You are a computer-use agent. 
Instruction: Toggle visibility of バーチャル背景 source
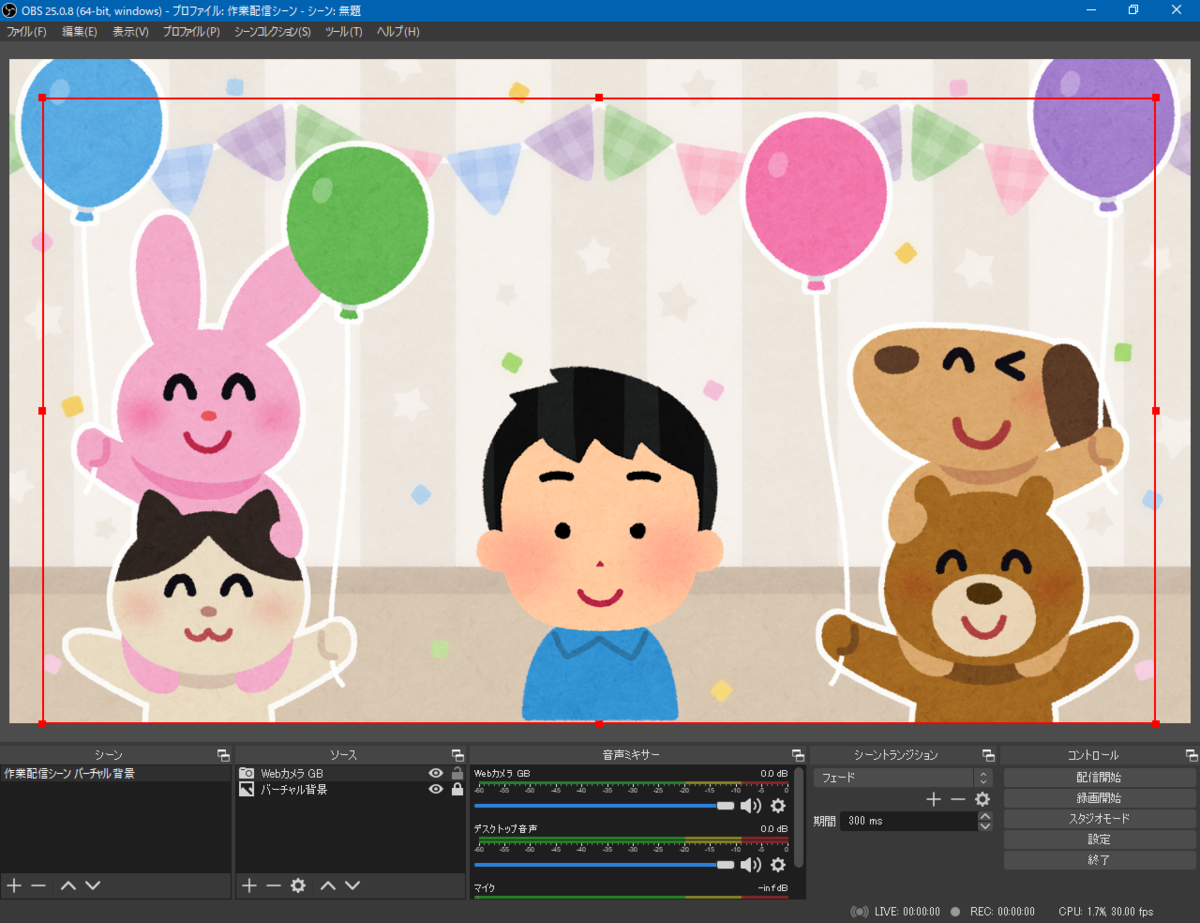[x=435, y=789]
